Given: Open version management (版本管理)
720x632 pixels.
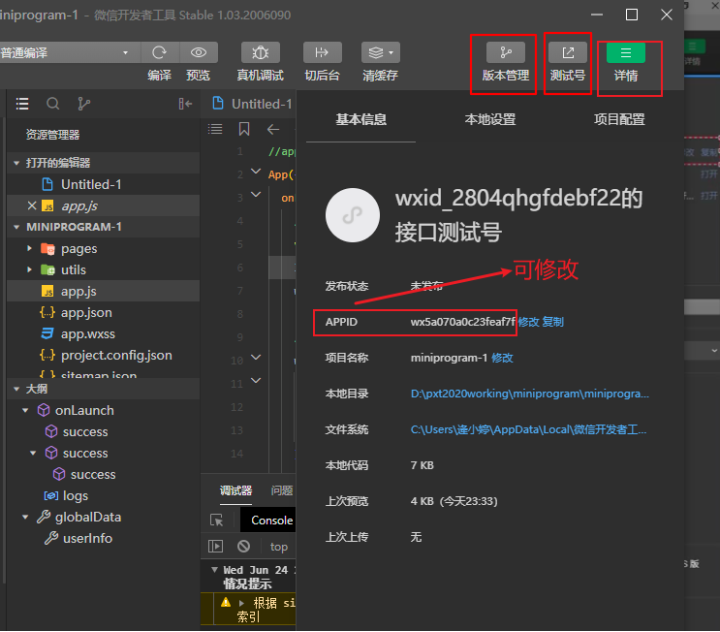Looking at the screenshot, I should tap(506, 52).
